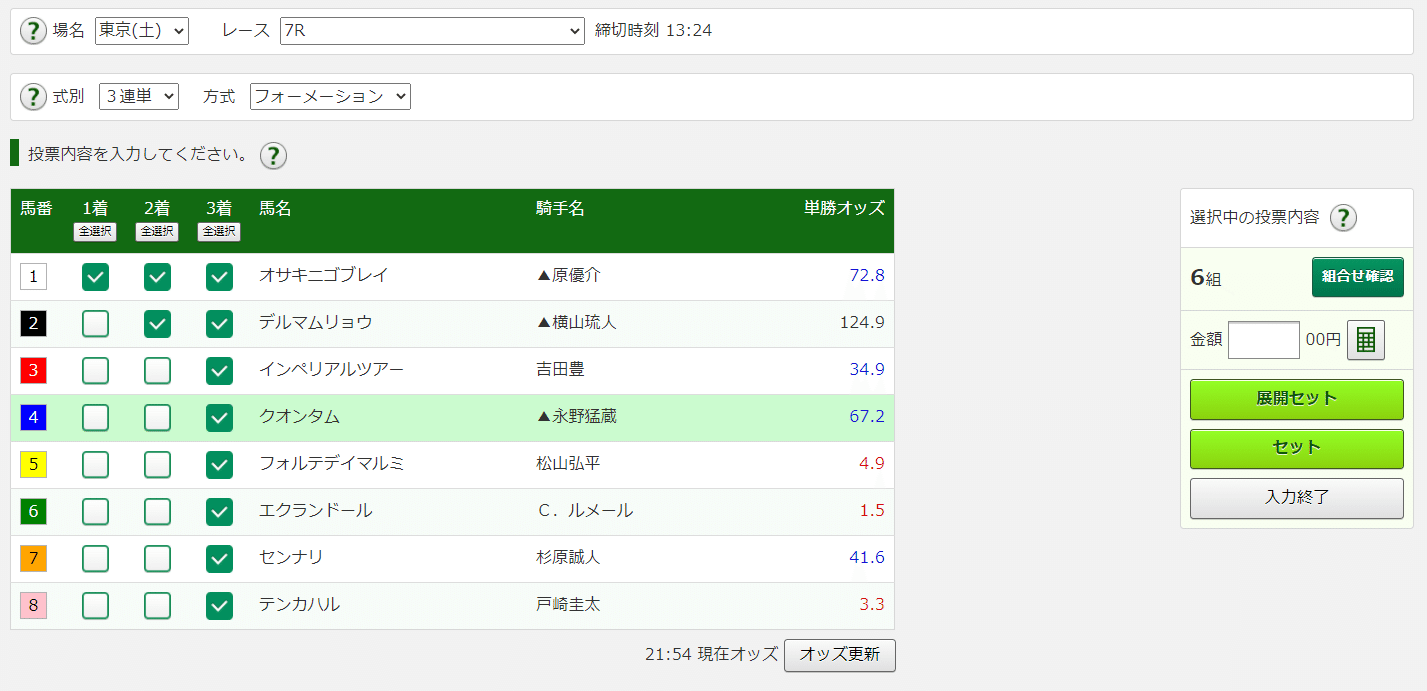
Task: Click the オッズ更新 button
Action: [x=840, y=655]
